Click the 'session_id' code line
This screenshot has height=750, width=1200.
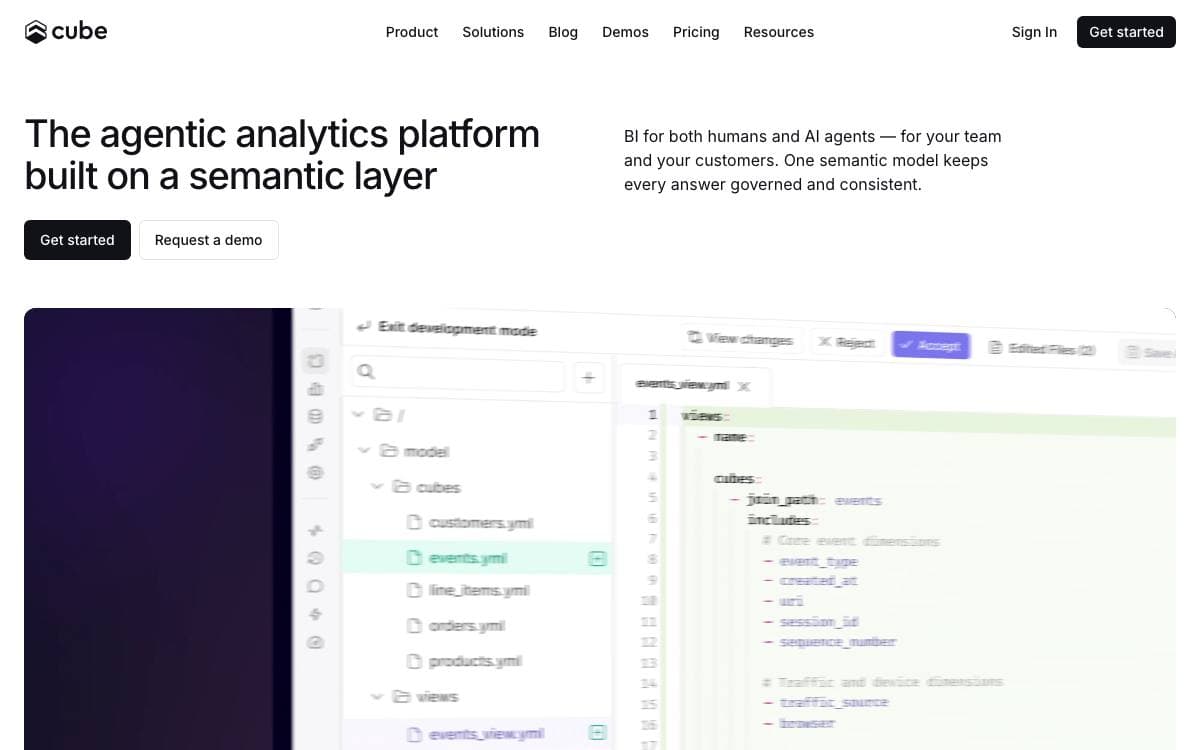[x=811, y=621]
